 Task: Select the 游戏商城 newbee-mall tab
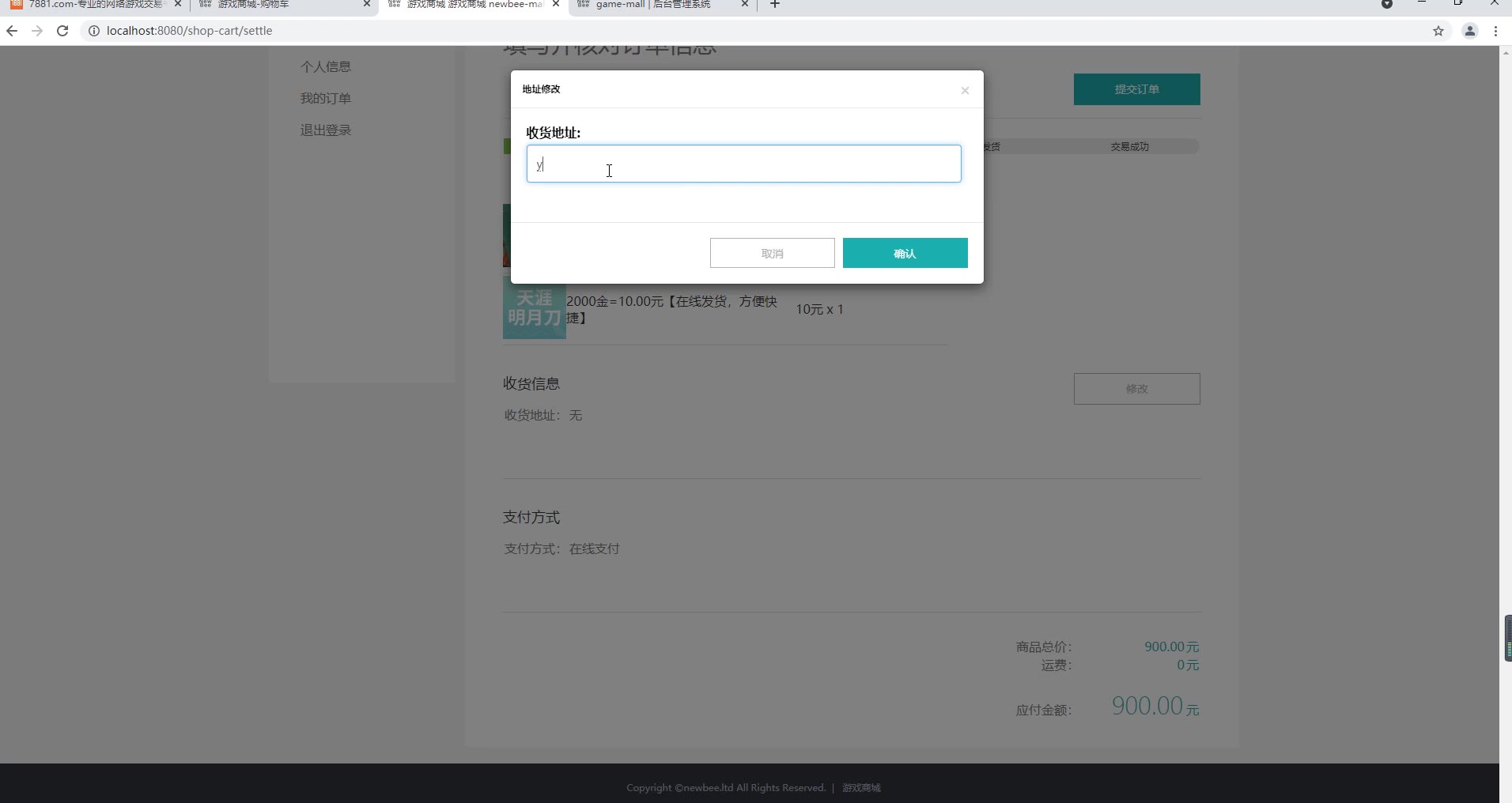pyautogui.click(x=474, y=5)
